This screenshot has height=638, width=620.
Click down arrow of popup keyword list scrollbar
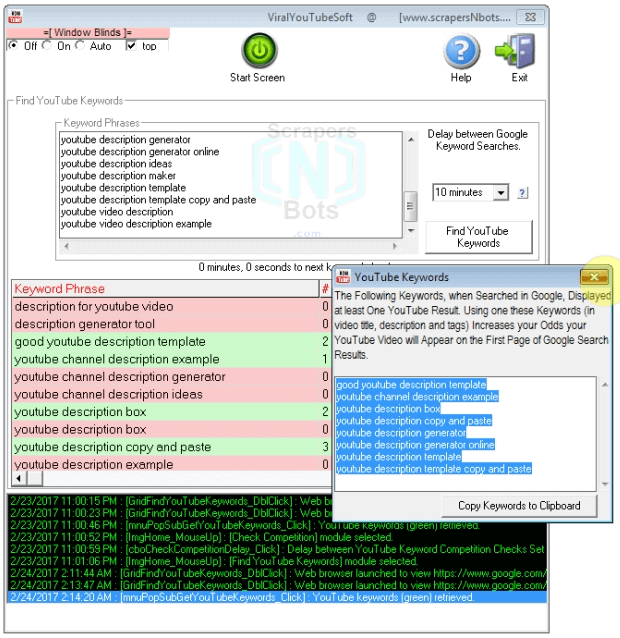pos(605,484)
